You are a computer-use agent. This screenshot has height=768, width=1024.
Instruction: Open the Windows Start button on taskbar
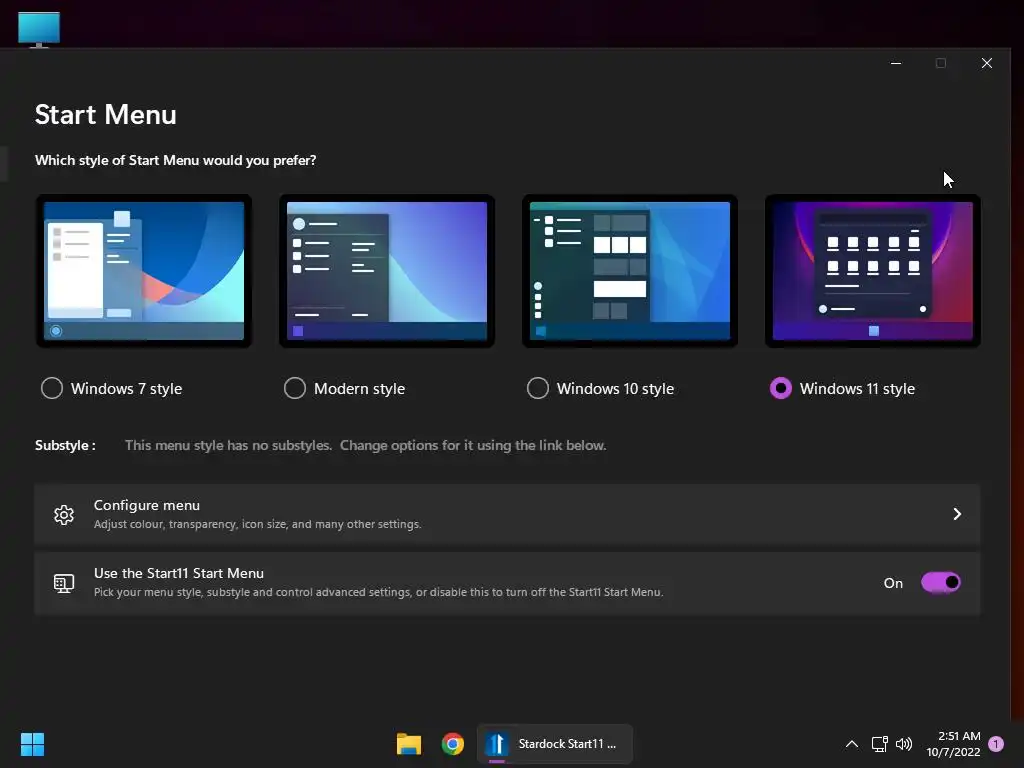(x=32, y=744)
